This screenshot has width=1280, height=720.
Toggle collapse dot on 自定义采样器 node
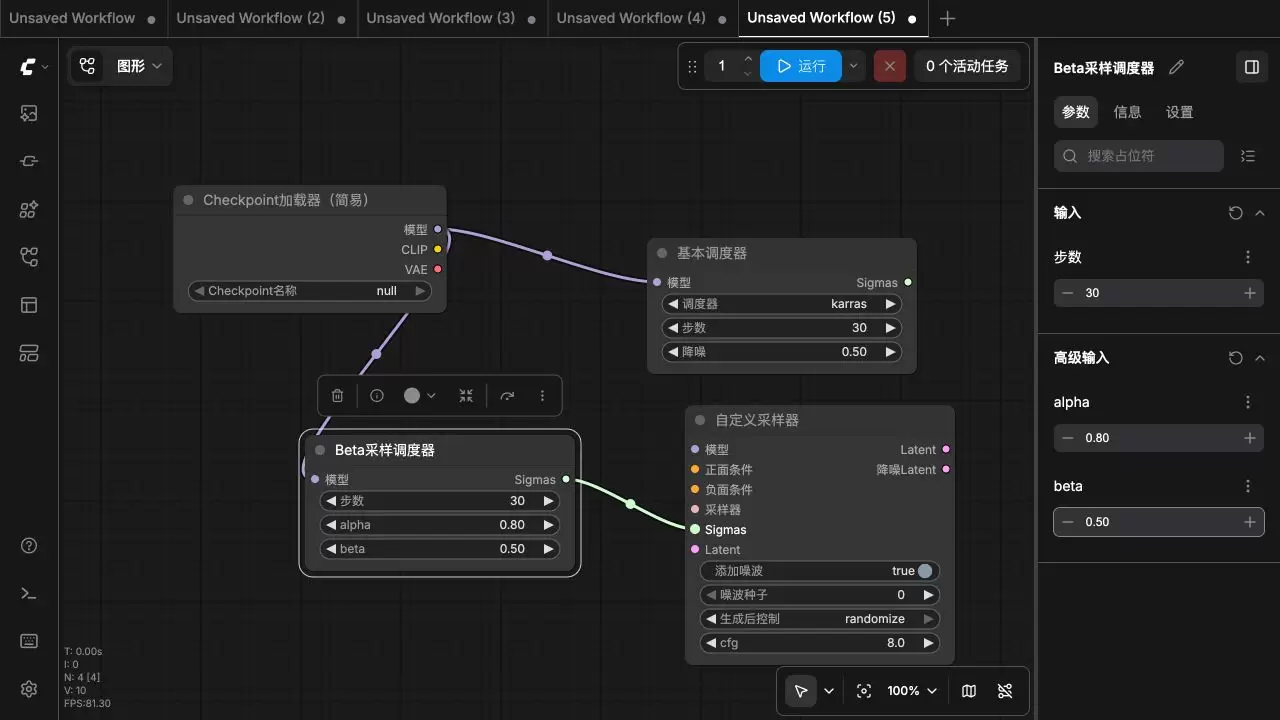[x=700, y=420]
